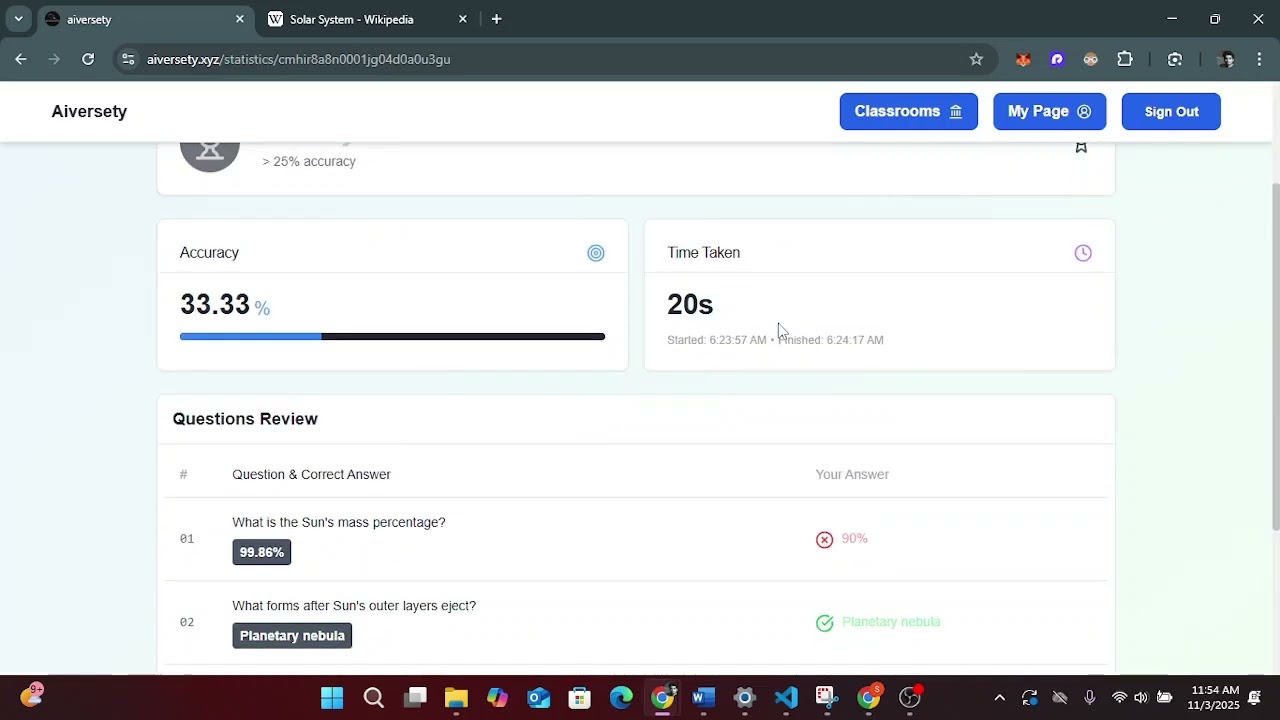Viewport: 1280px width, 720px height.
Task: Click the address bar URL
Action: click(298, 59)
